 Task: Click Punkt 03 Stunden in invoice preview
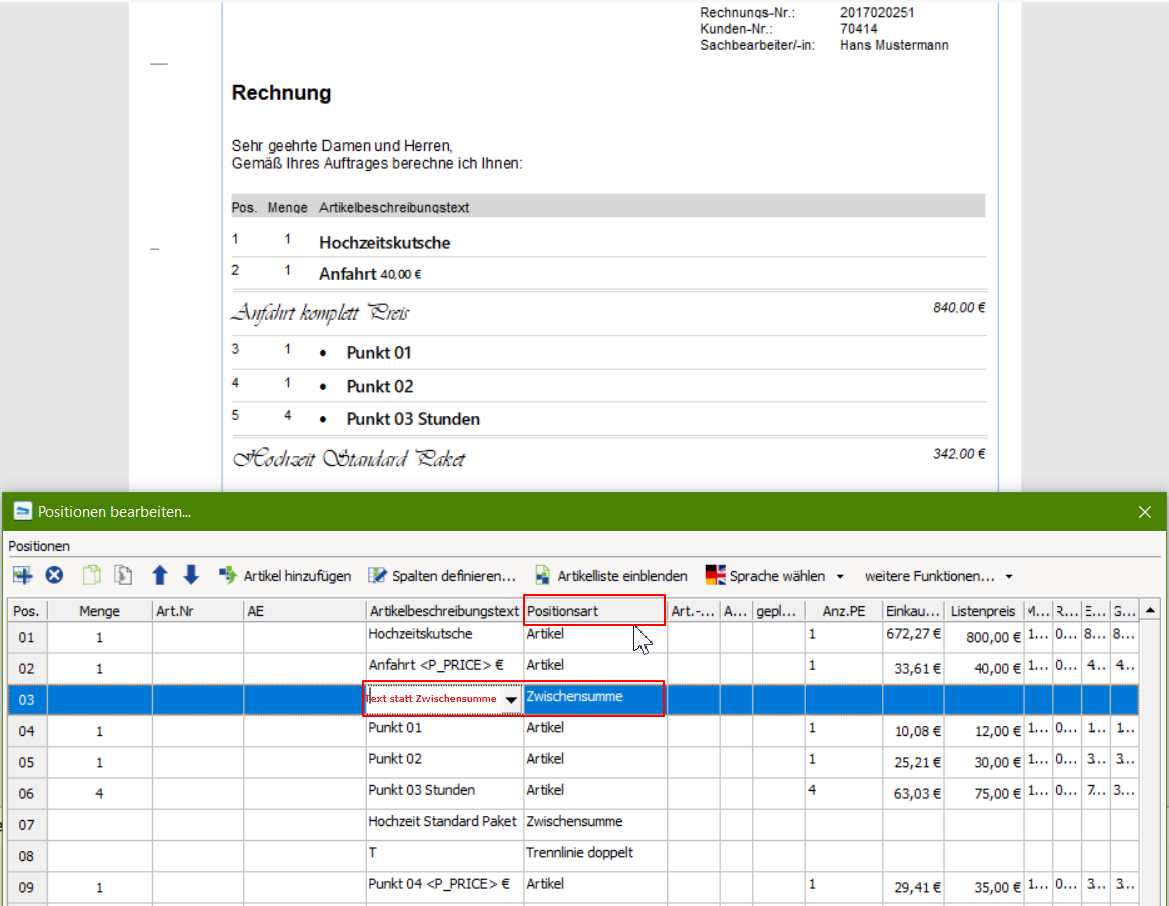point(413,419)
